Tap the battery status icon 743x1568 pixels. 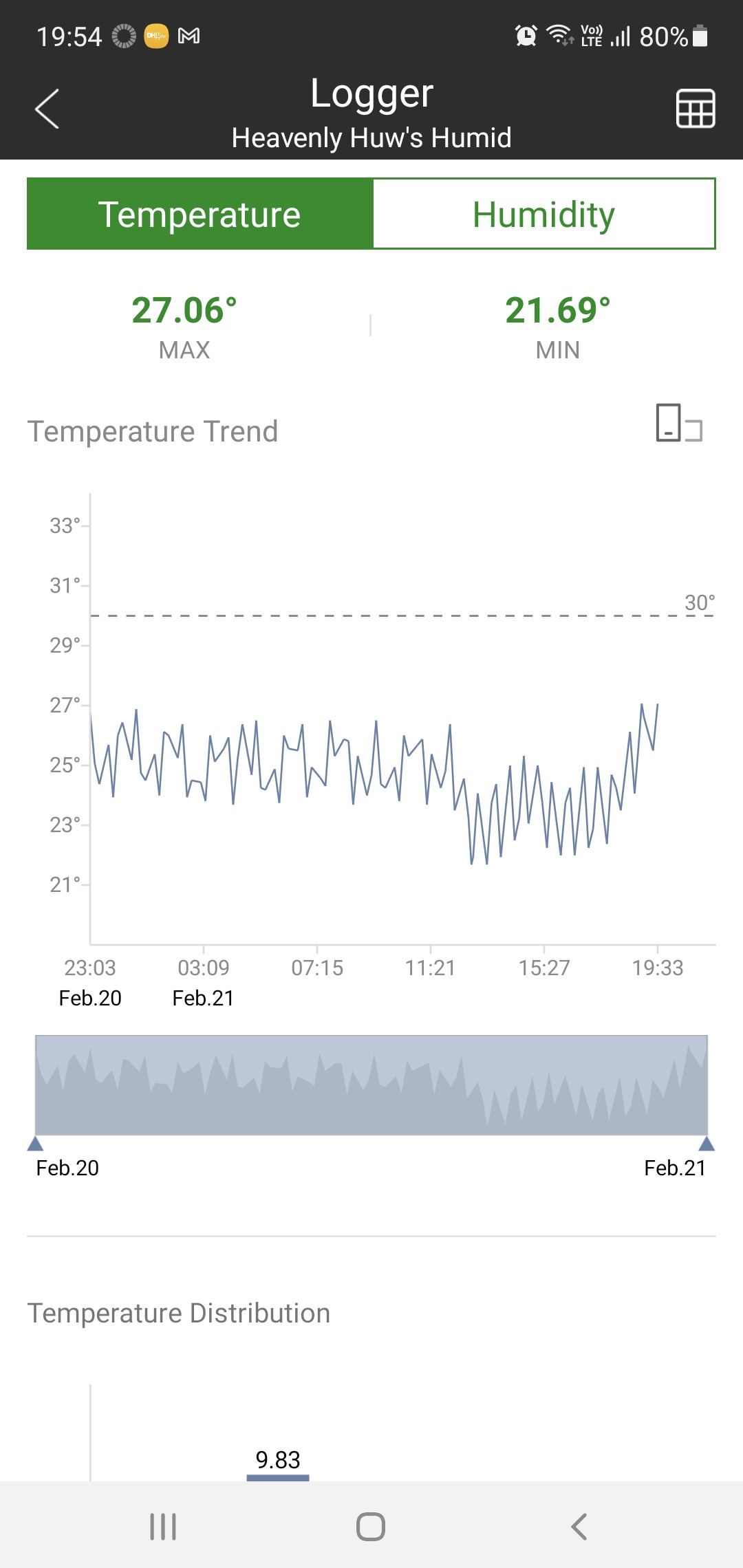click(x=700, y=36)
